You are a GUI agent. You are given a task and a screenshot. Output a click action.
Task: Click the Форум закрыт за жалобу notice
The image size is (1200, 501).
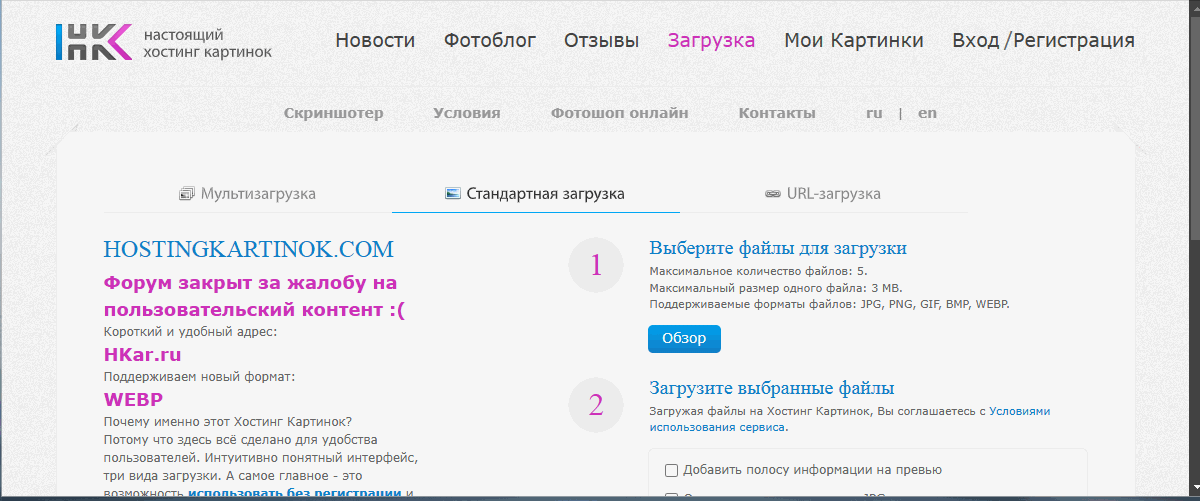(254, 296)
